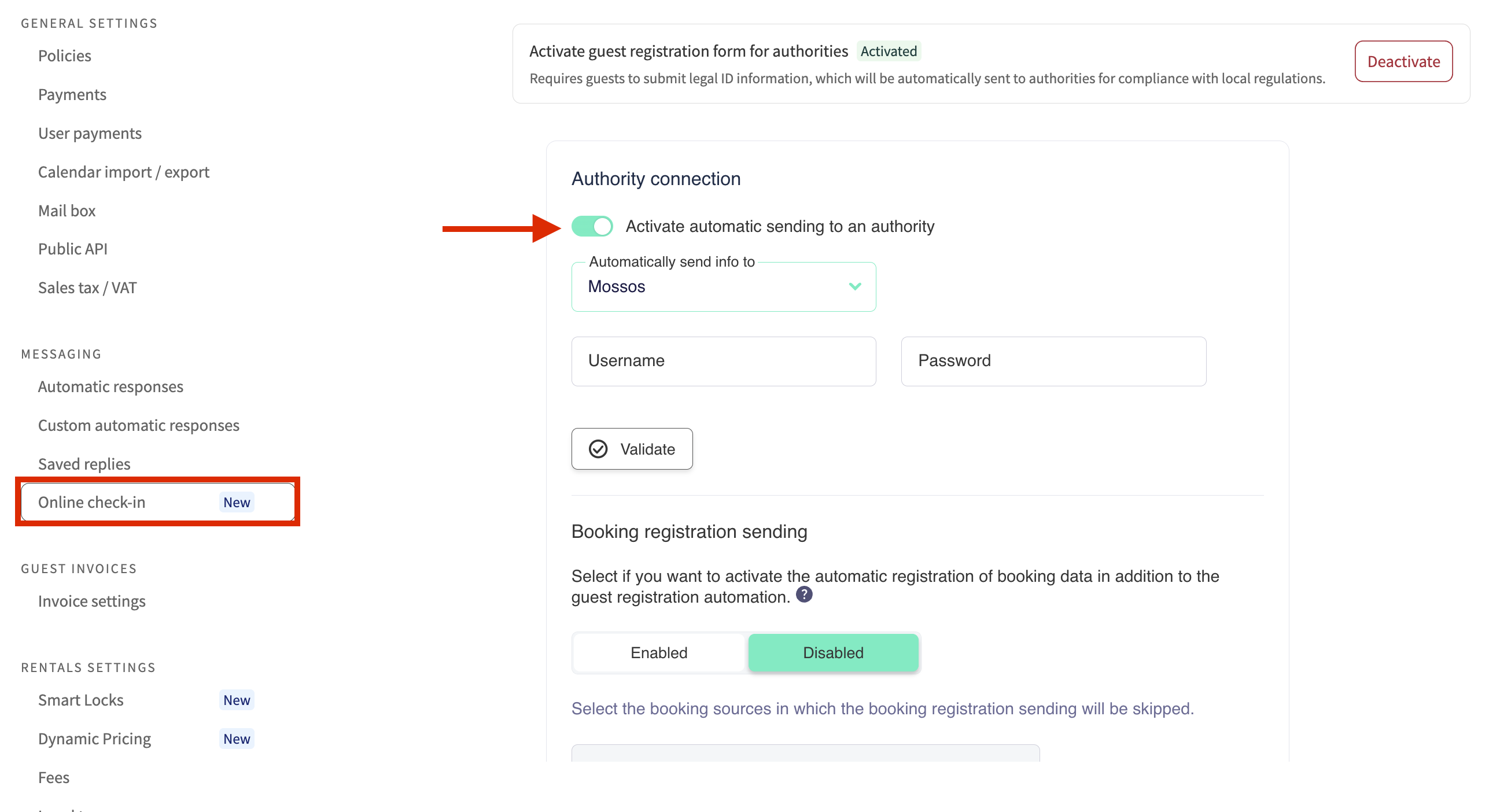
Task: Toggle automatic sending to an authority
Action: [592, 226]
